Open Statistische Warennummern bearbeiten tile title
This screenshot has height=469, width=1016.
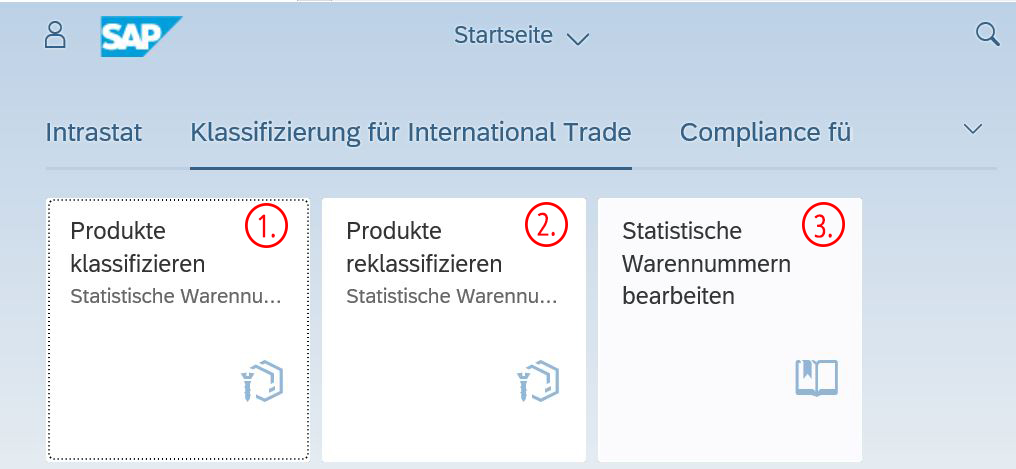[706, 264]
